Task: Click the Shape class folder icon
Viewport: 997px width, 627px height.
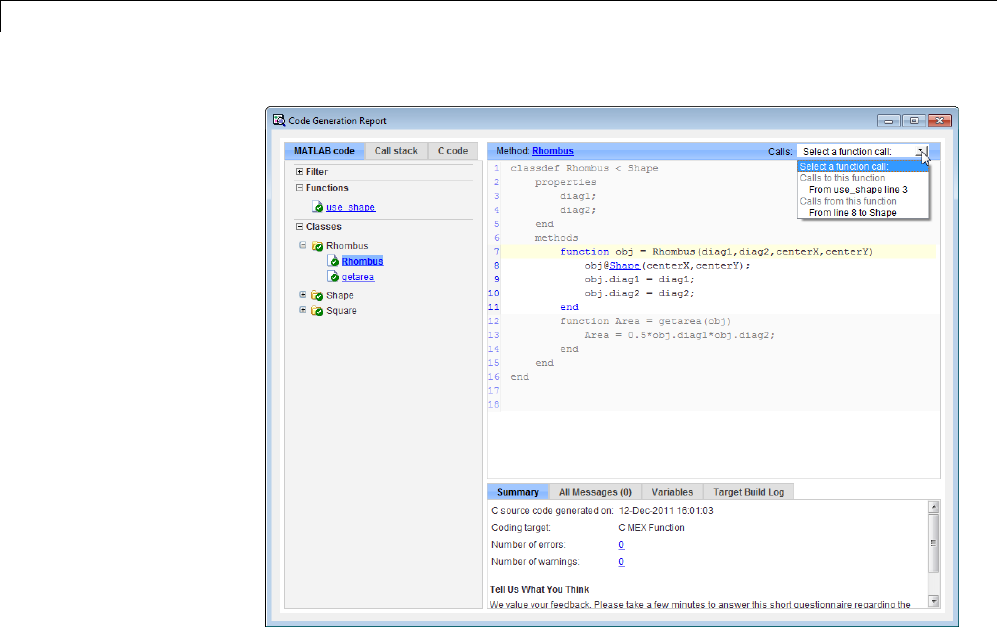Action: pyautogui.click(x=317, y=296)
